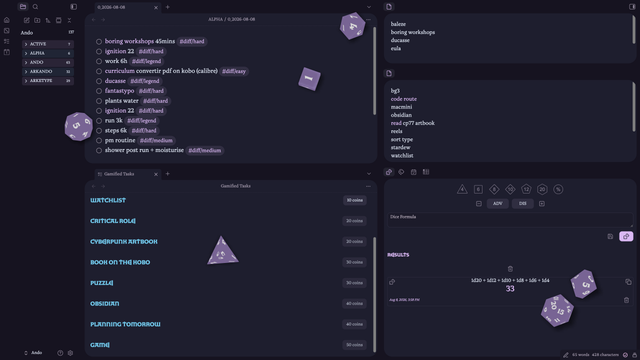Open the Ando vault switcher
This screenshot has height=360, width=640.
click(33, 353)
